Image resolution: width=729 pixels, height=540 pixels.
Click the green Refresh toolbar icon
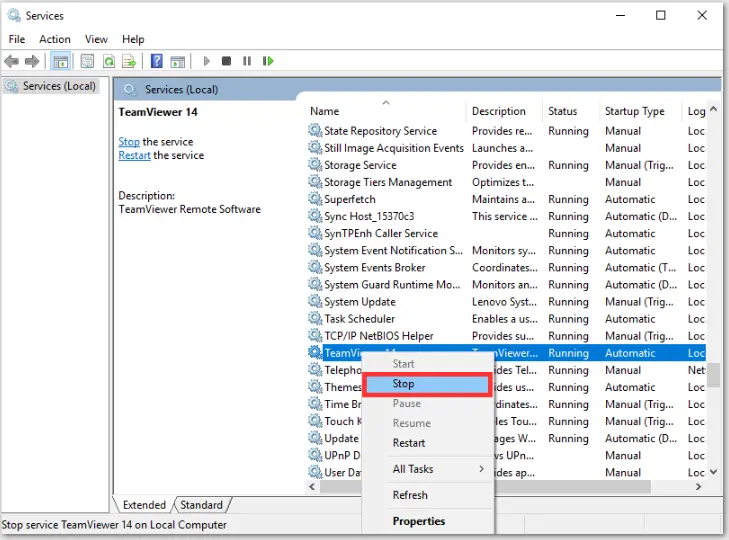pyautogui.click(x=109, y=61)
